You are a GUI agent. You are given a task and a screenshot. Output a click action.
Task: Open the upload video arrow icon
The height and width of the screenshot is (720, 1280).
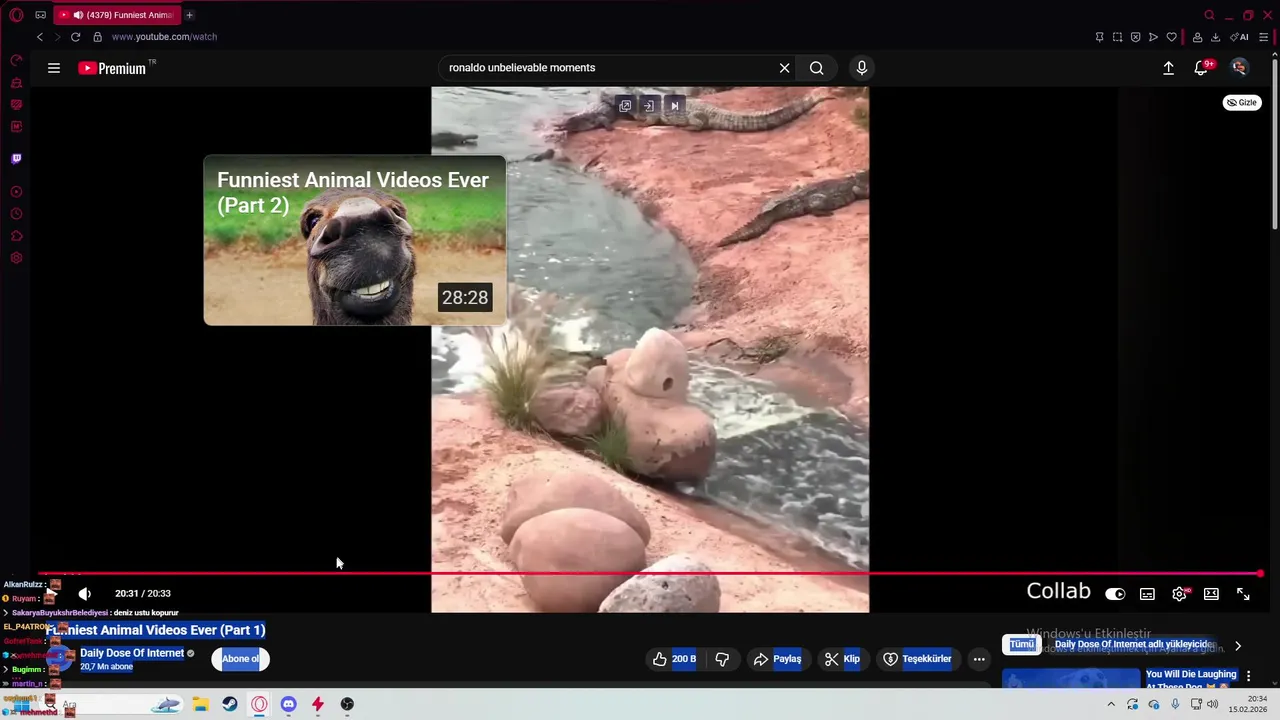click(x=1168, y=68)
